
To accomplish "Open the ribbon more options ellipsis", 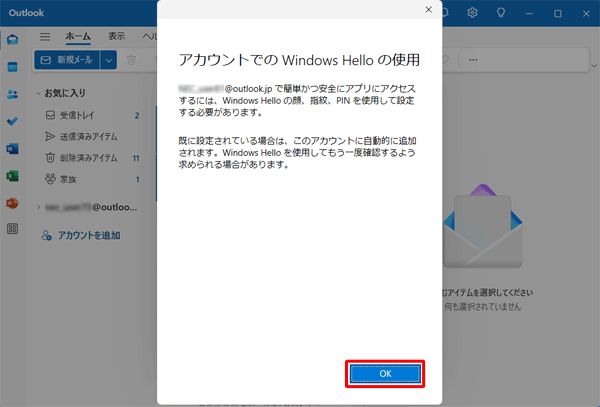I will (x=473, y=60).
